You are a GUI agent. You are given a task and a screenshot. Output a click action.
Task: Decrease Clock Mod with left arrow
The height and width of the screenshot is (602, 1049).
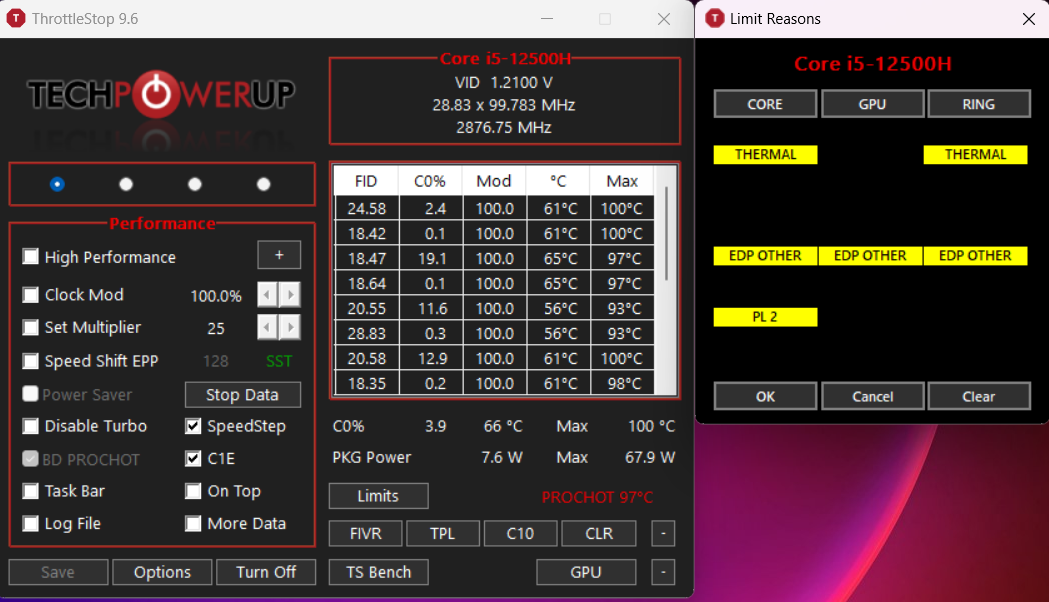[268, 294]
